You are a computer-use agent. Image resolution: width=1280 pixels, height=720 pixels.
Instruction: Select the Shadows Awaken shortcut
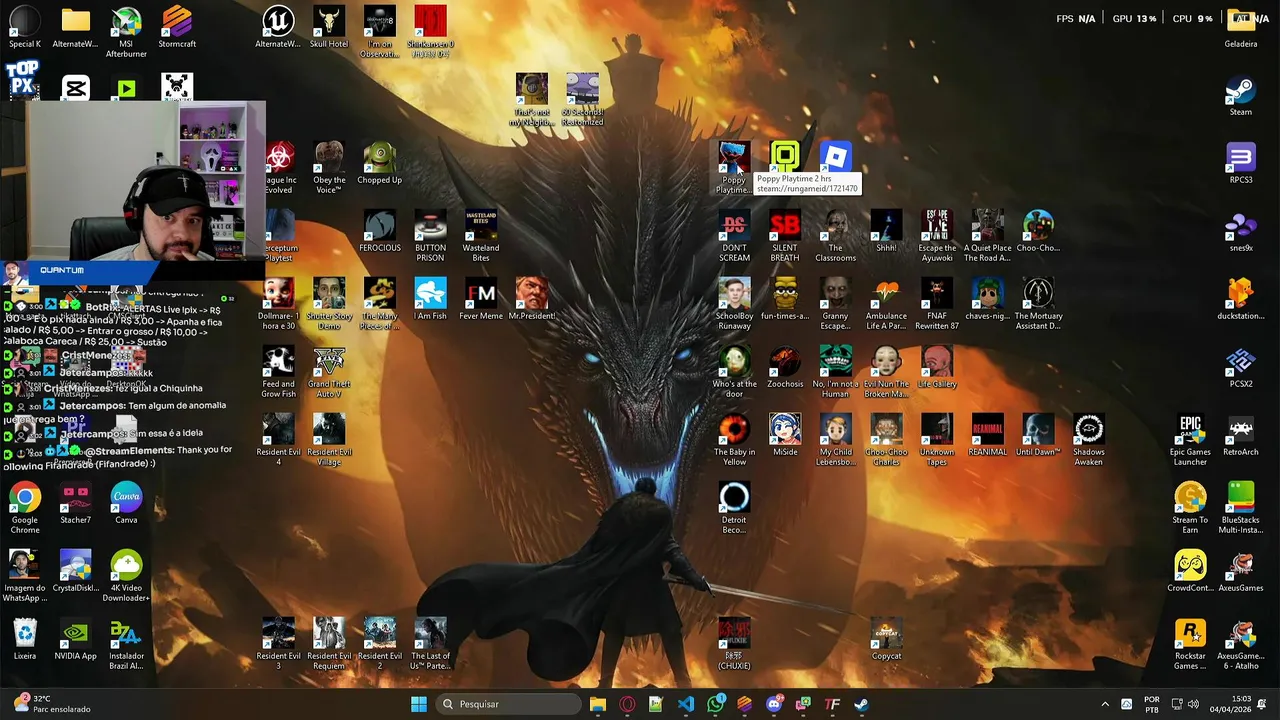(1089, 440)
